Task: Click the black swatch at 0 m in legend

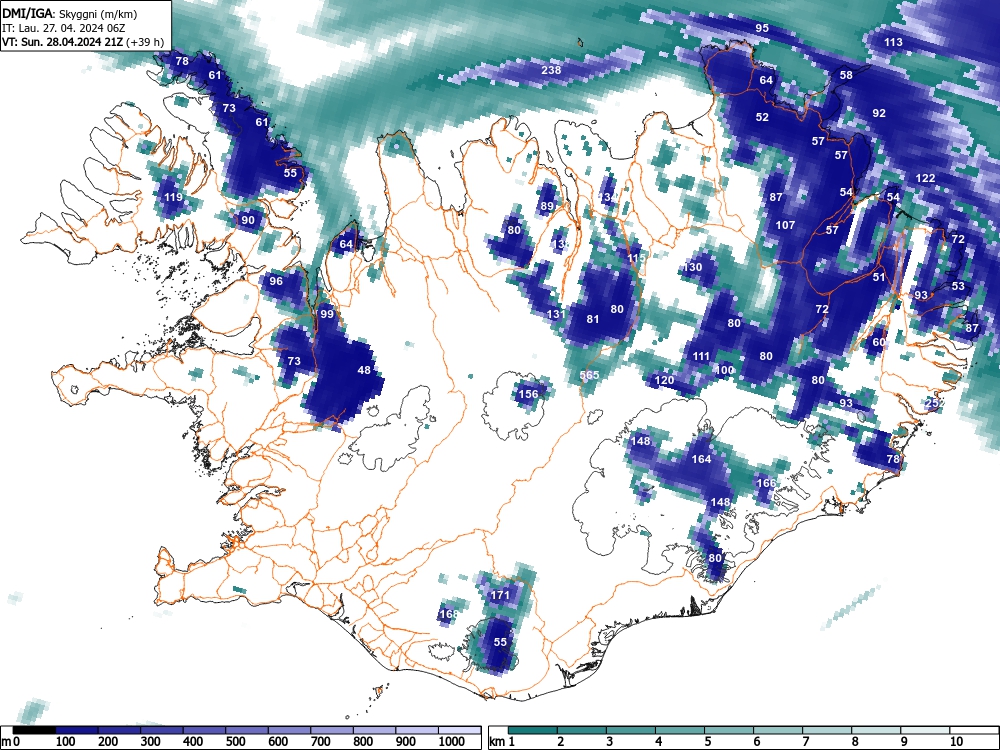Action: tap(33, 730)
